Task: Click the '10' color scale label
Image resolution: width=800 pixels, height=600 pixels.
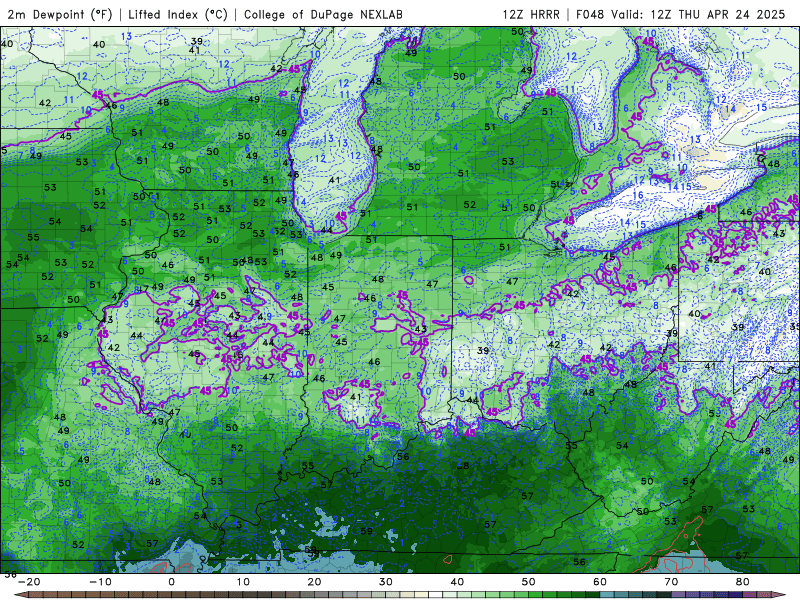Action: click(243, 582)
